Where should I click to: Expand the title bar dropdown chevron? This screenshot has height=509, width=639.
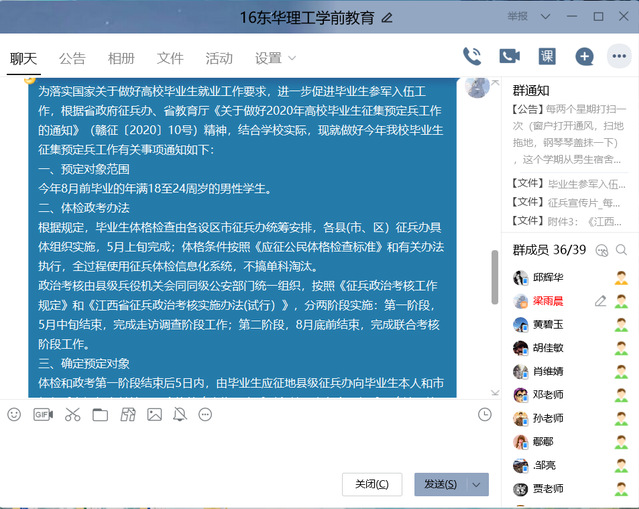[547, 17]
